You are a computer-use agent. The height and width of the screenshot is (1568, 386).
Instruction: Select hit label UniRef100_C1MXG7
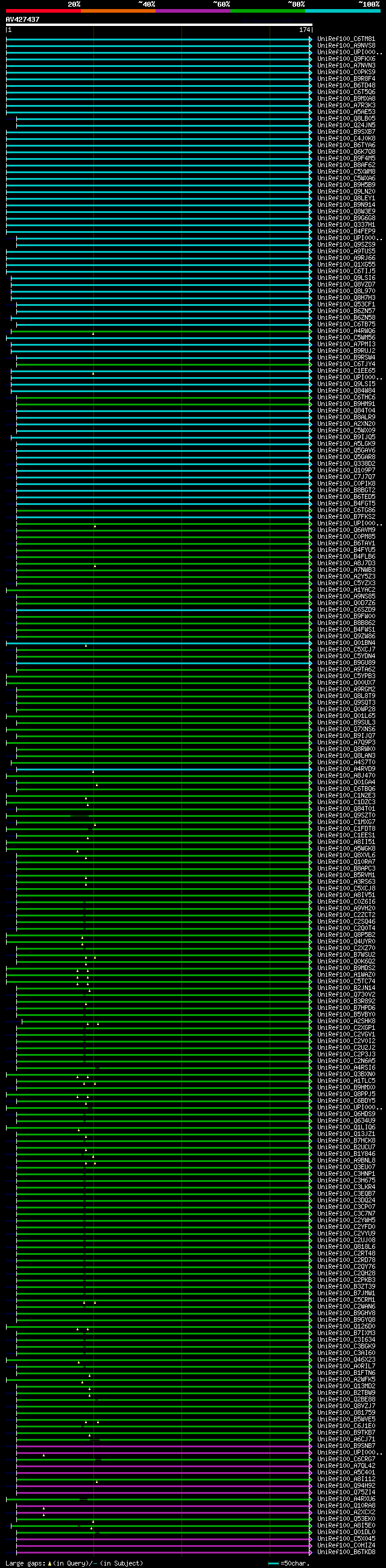pyautogui.click(x=346, y=822)
